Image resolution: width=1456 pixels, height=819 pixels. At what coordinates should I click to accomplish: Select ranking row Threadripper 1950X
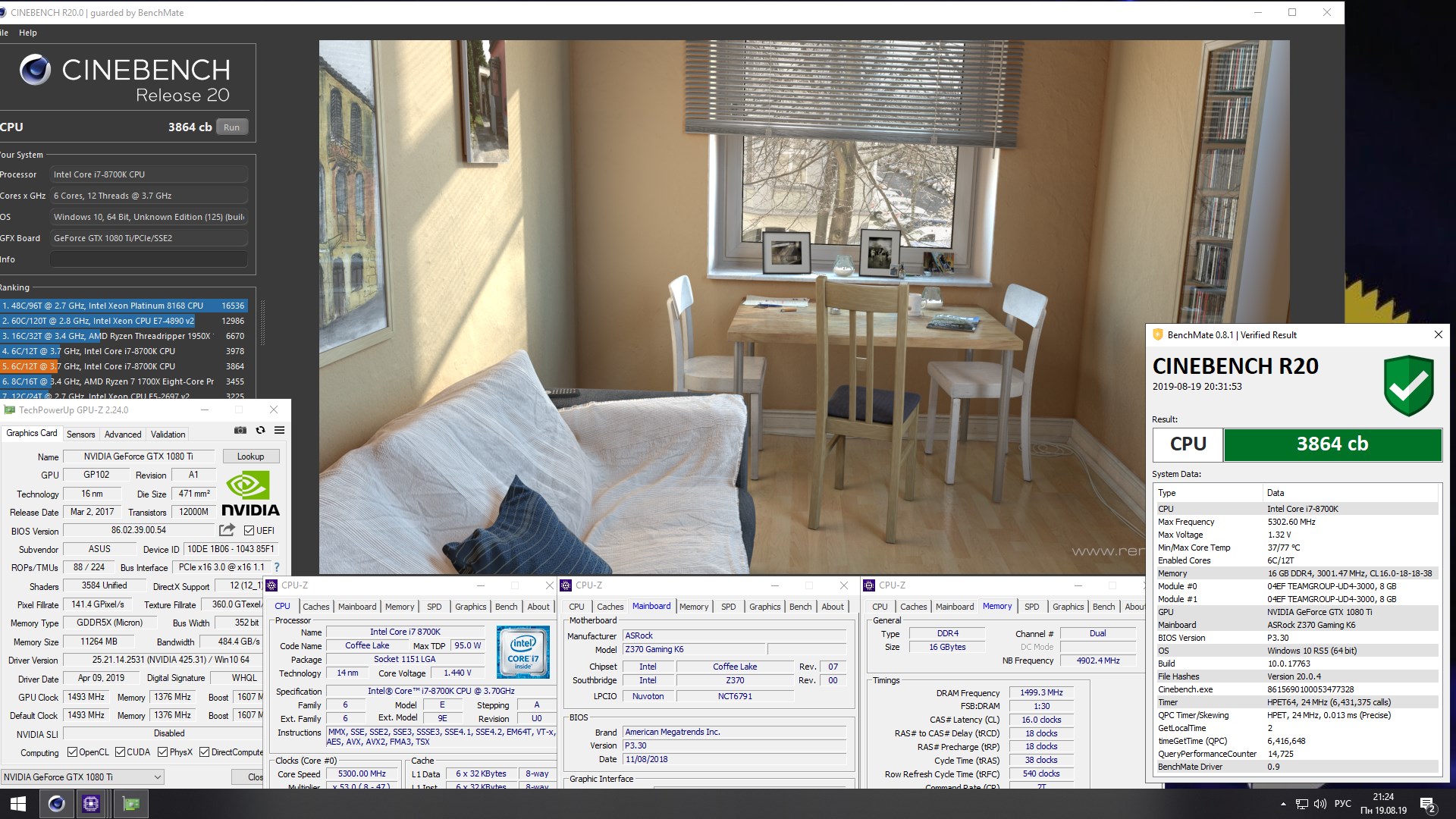pyautogui.click(x=124, y=336)
